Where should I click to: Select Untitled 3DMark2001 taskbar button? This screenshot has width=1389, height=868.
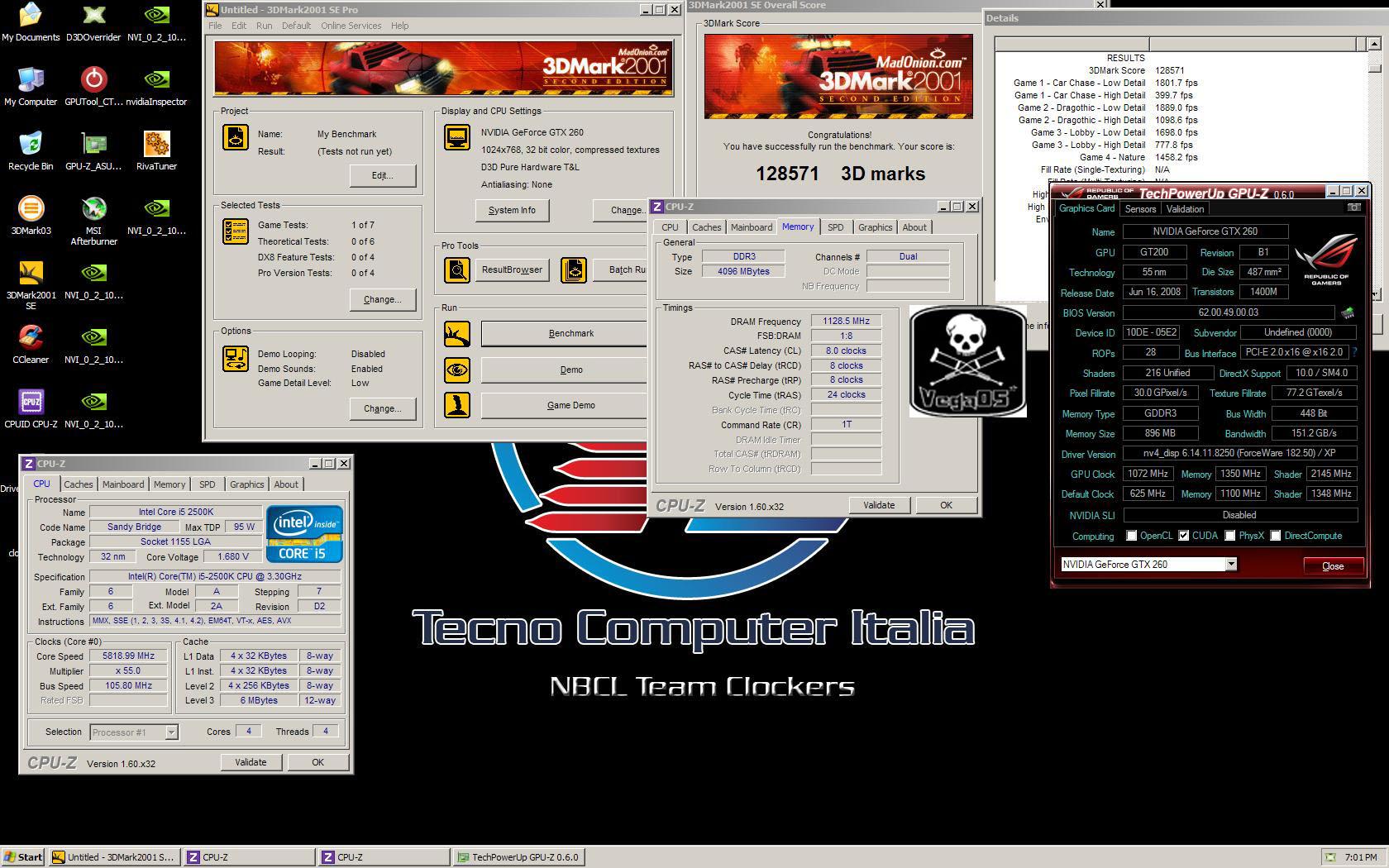tap(113, 857)
